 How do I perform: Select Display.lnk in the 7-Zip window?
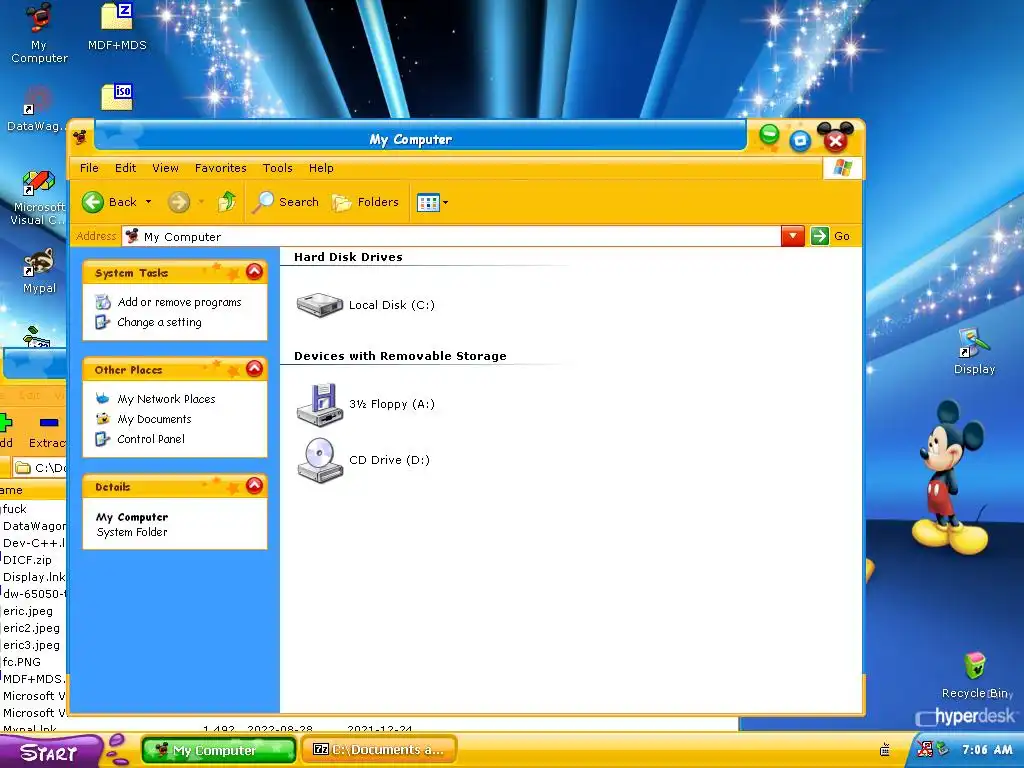click(34, 577)
